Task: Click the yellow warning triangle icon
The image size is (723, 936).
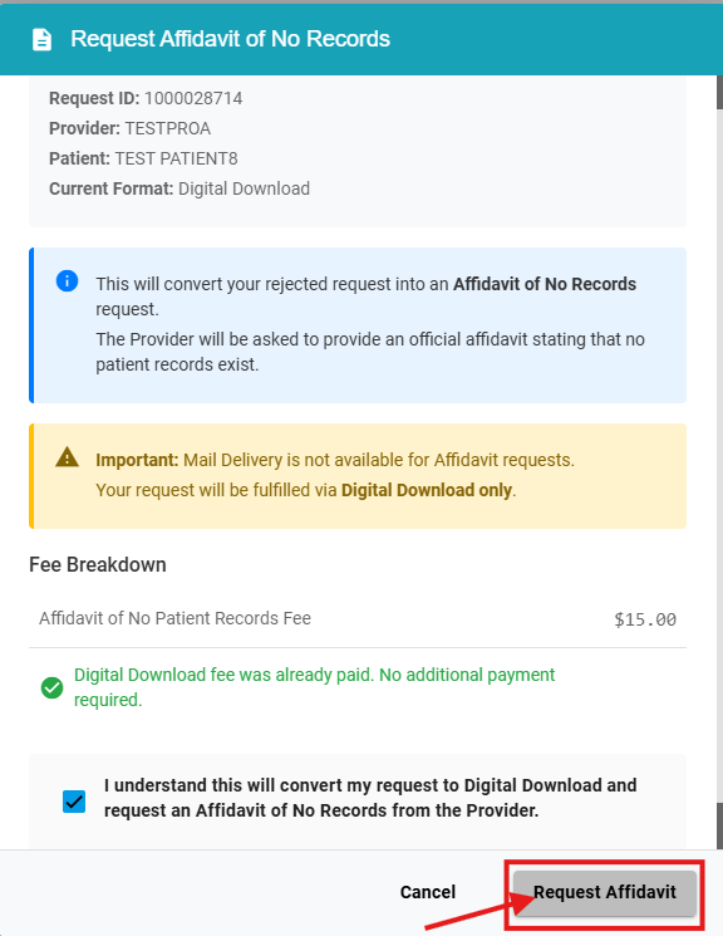Action: [x=67, y=458]
